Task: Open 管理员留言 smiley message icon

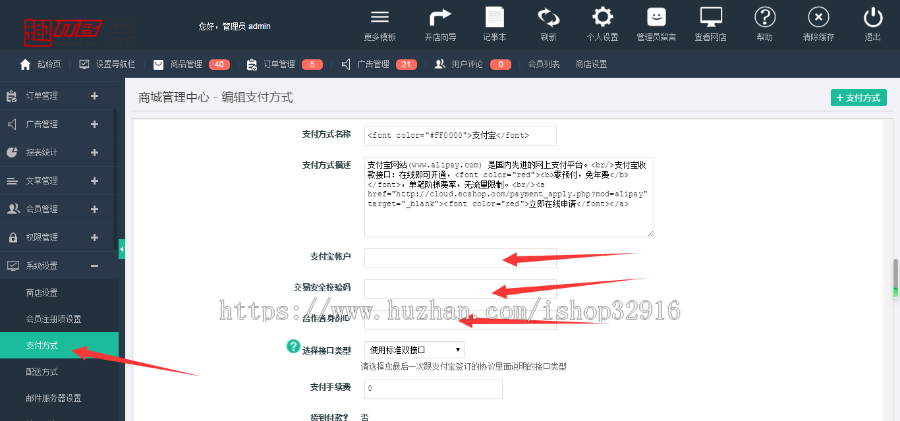Action: tap(656, 18)
